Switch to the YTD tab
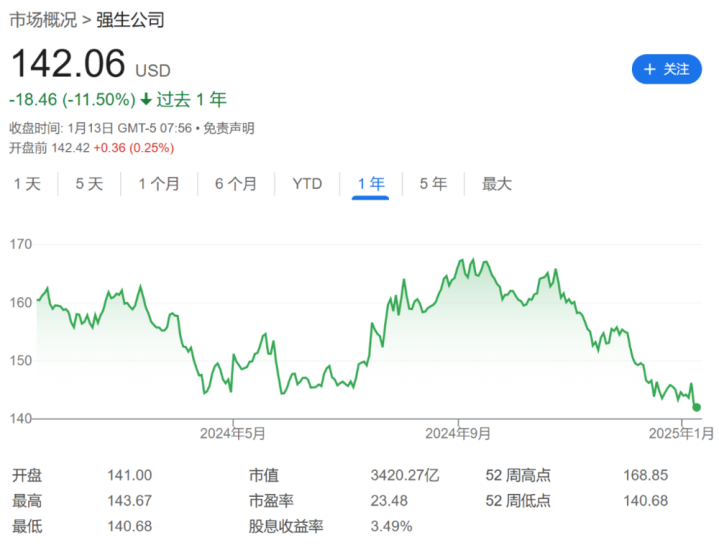 coord(307,184)
